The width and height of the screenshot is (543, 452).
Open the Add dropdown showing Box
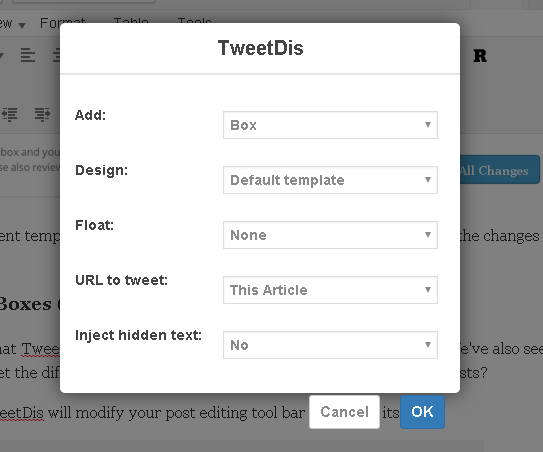pos(330,125)
